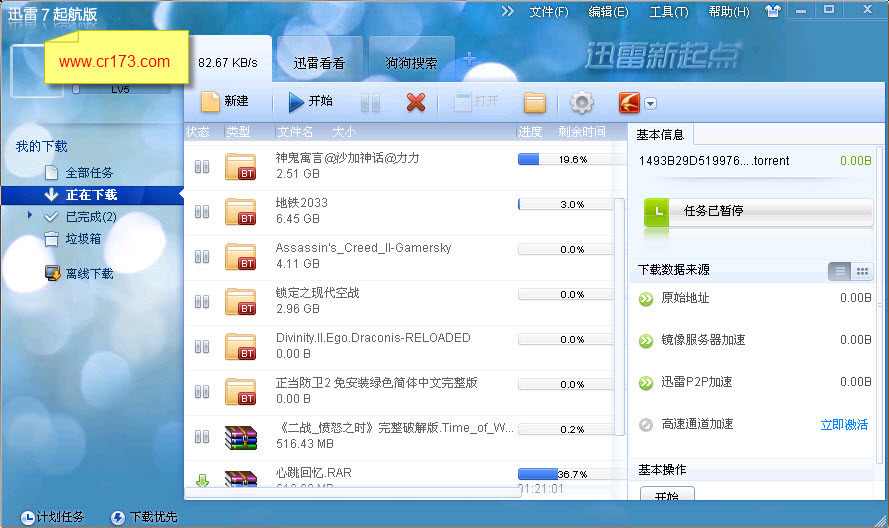
Task: Click the skin shirt icon in title bar
Action: click(772, 11)
